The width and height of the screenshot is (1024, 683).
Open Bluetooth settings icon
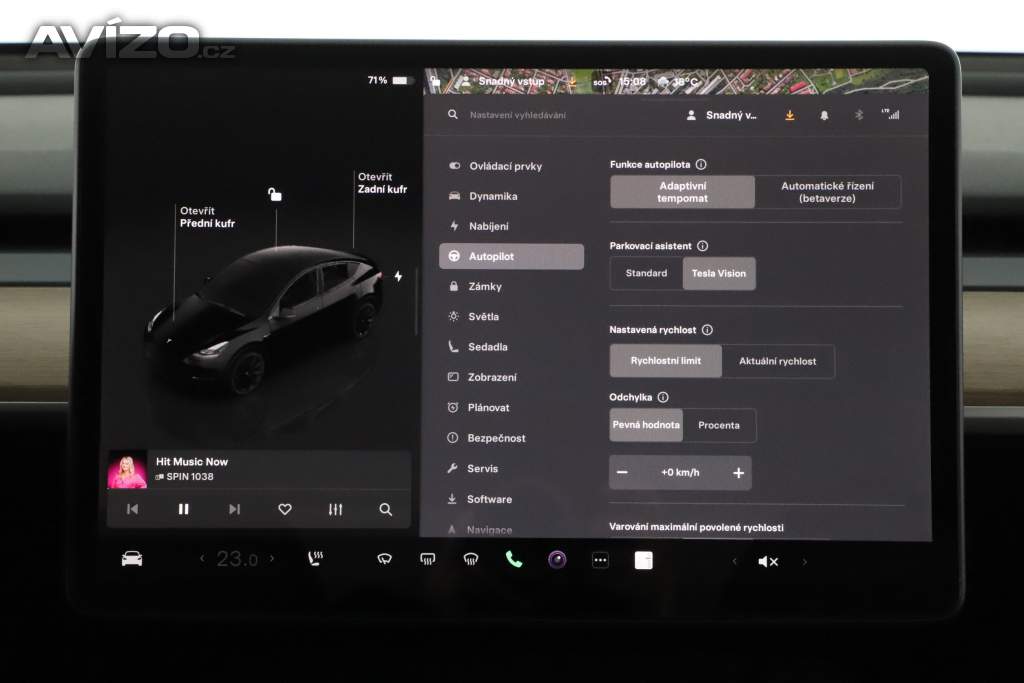(859, 115)
